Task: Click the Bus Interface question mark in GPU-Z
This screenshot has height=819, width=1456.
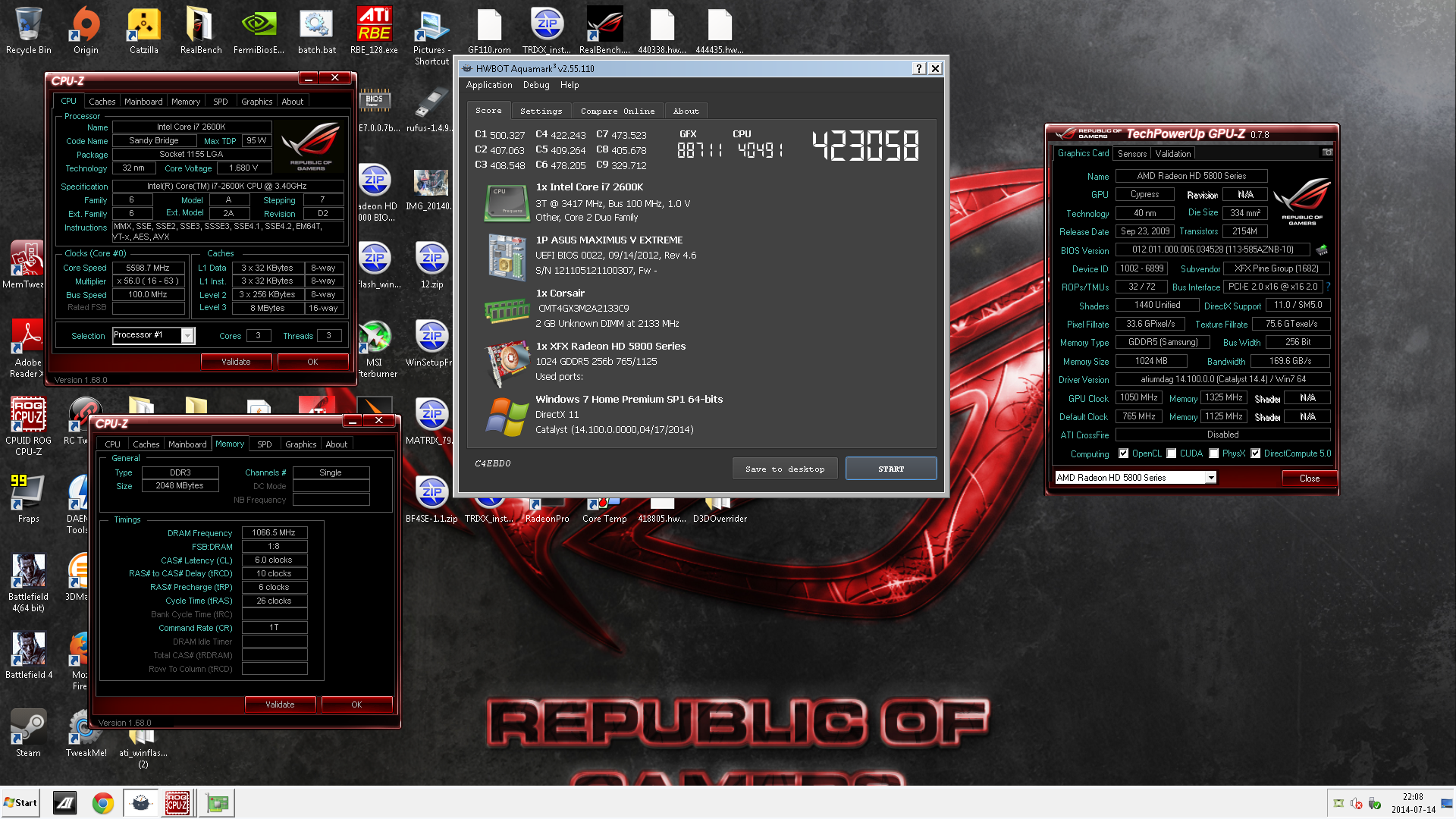Action: [1328, 287]
